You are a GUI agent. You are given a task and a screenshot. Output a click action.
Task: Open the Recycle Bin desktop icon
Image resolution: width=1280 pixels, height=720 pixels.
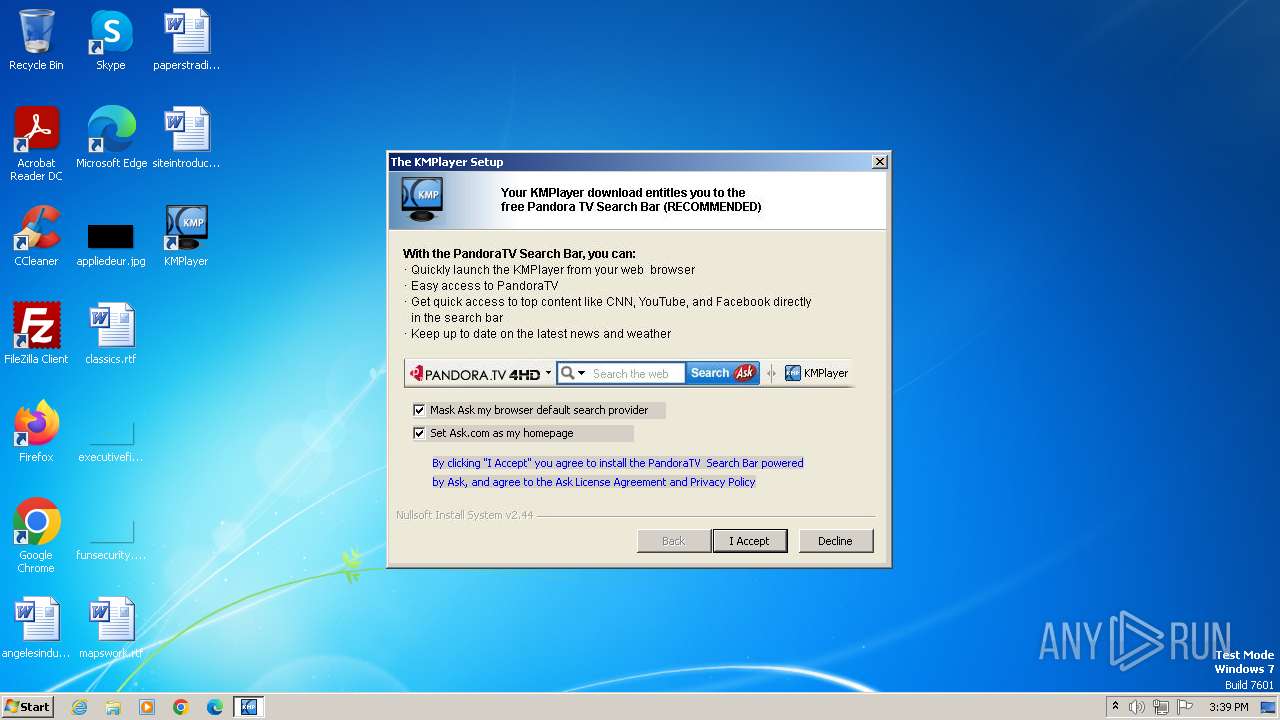(x=36, y=40)
